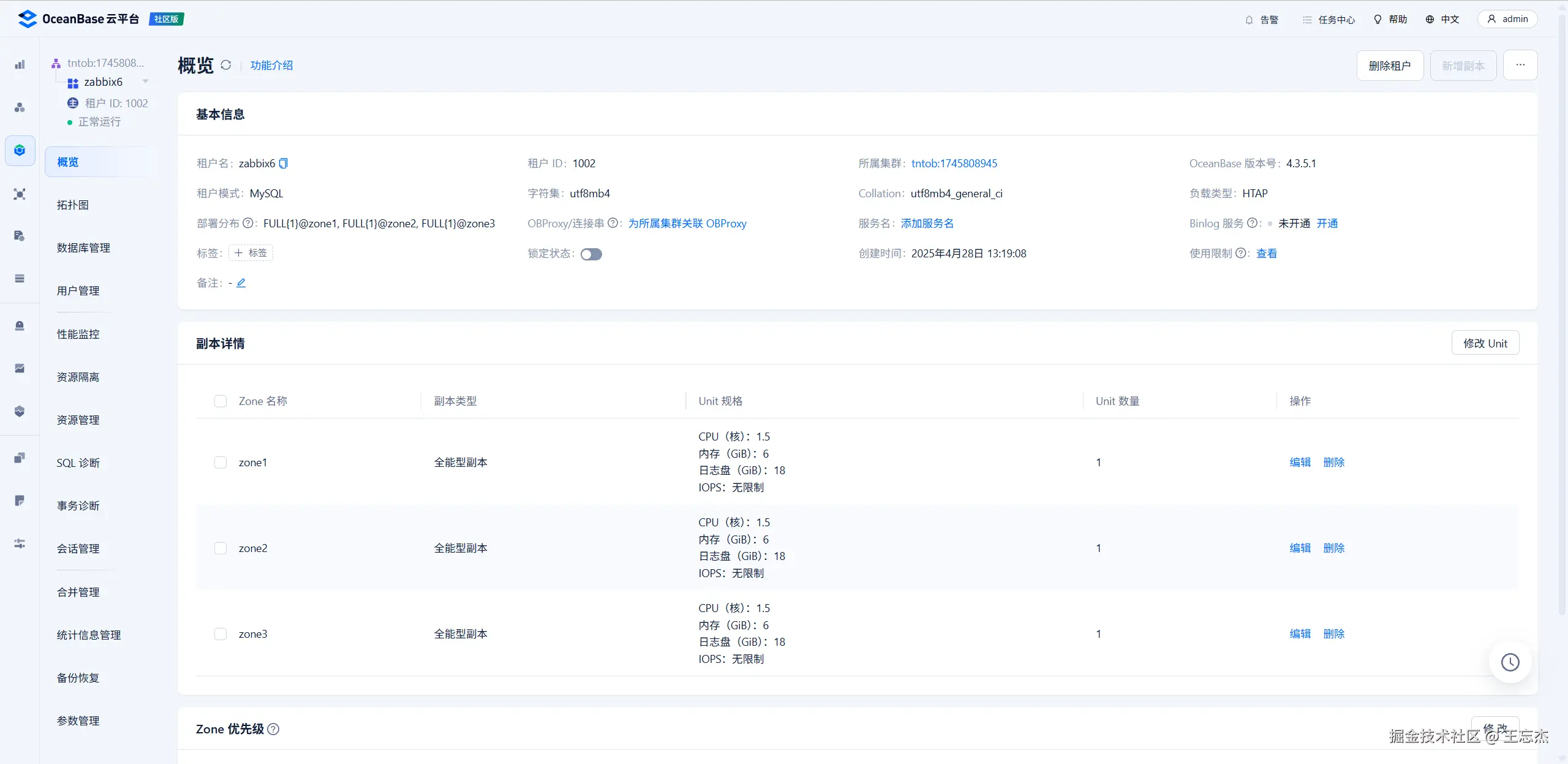Select all zones via header checkbox
Screen dimensions: 1568x764
[x=221, y=401]
